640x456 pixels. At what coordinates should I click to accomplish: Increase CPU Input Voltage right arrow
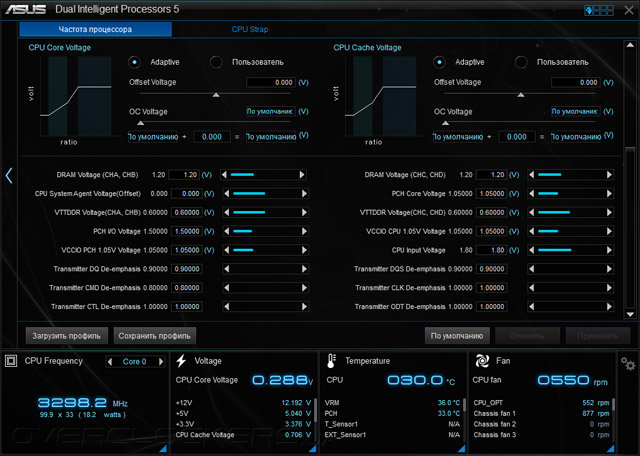[609, 250]
